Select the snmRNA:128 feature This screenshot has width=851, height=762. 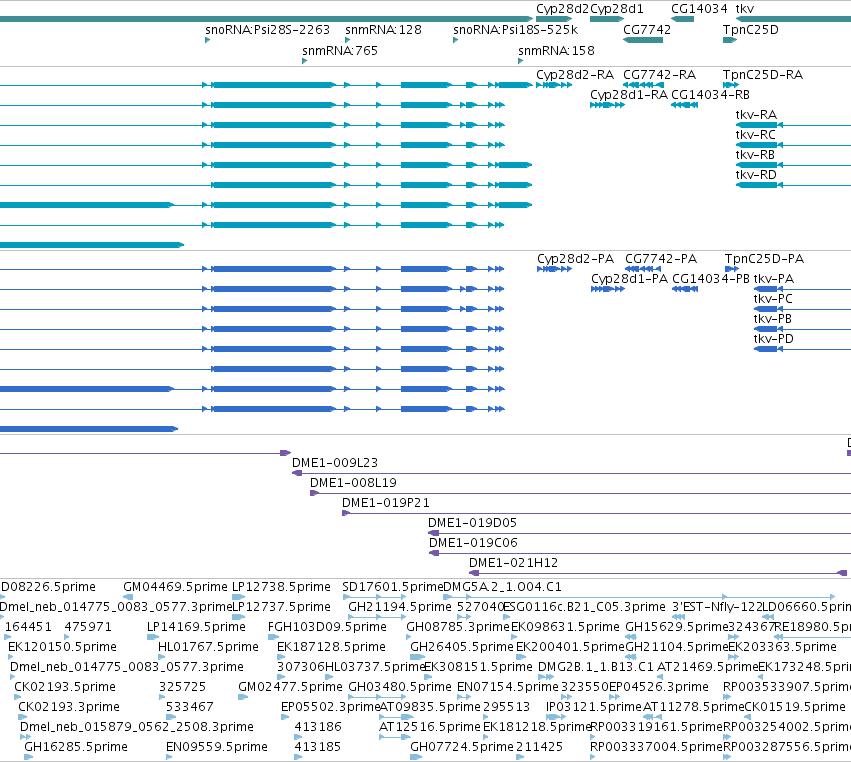(347, 40)
